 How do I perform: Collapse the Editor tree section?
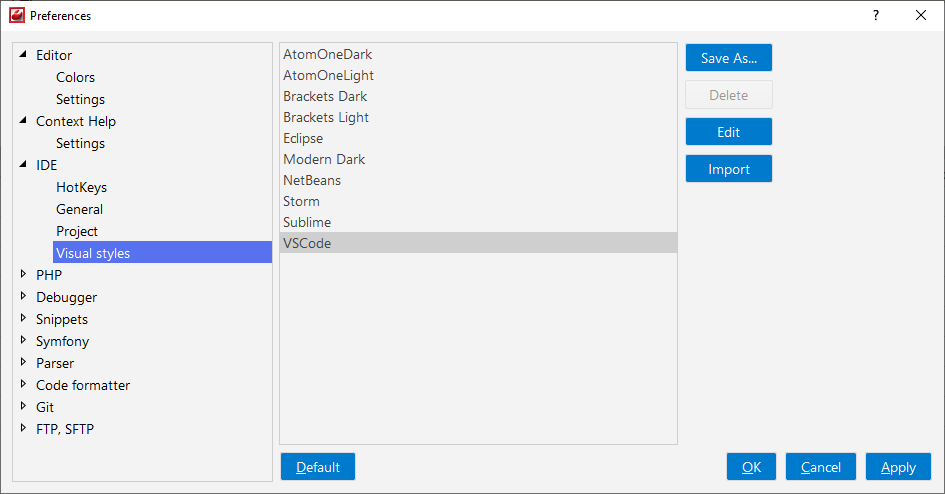(x=23, y=54)
